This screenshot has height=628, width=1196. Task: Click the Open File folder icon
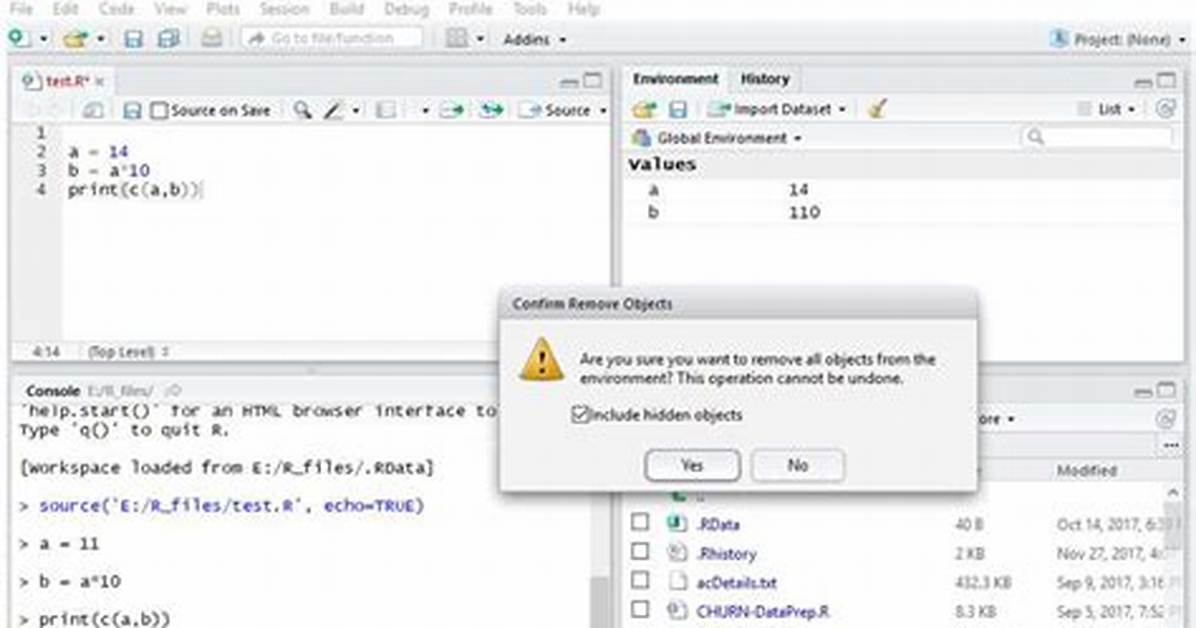pyautogui.click(x=76, y=38)
